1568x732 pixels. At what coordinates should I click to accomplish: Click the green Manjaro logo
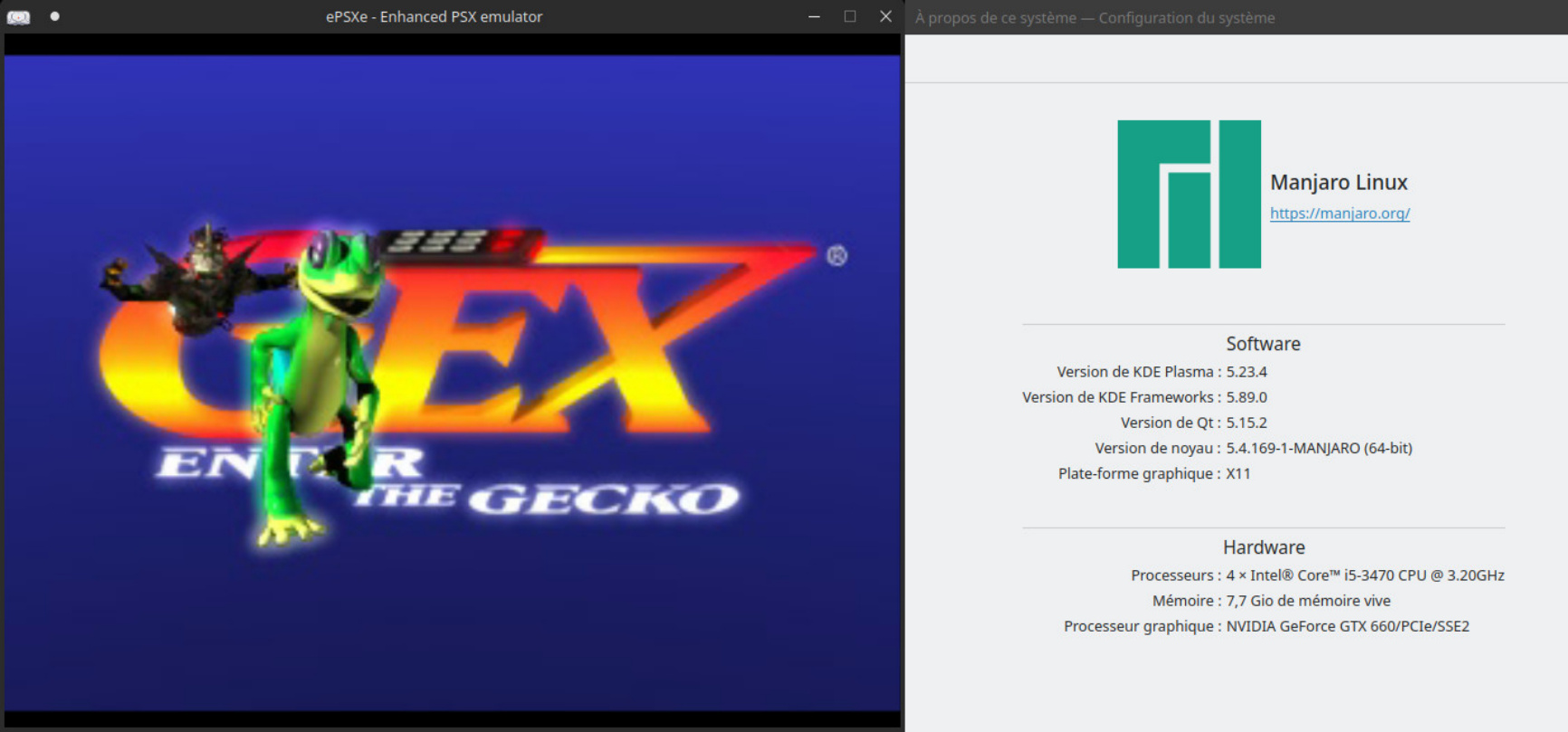(1189, 194)
